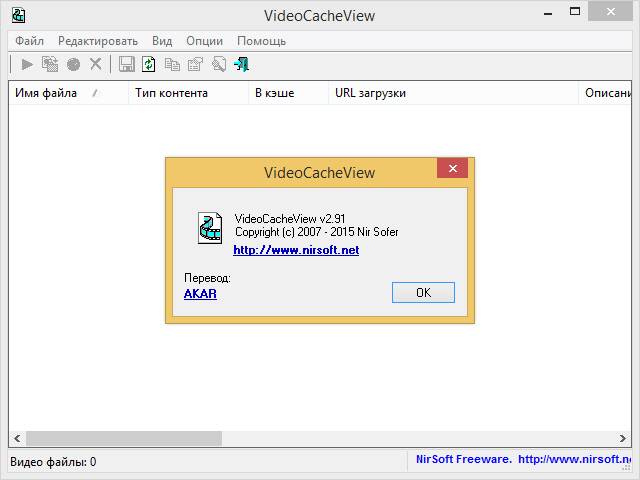Click the Exit door toolbar icon

(242, 64)
